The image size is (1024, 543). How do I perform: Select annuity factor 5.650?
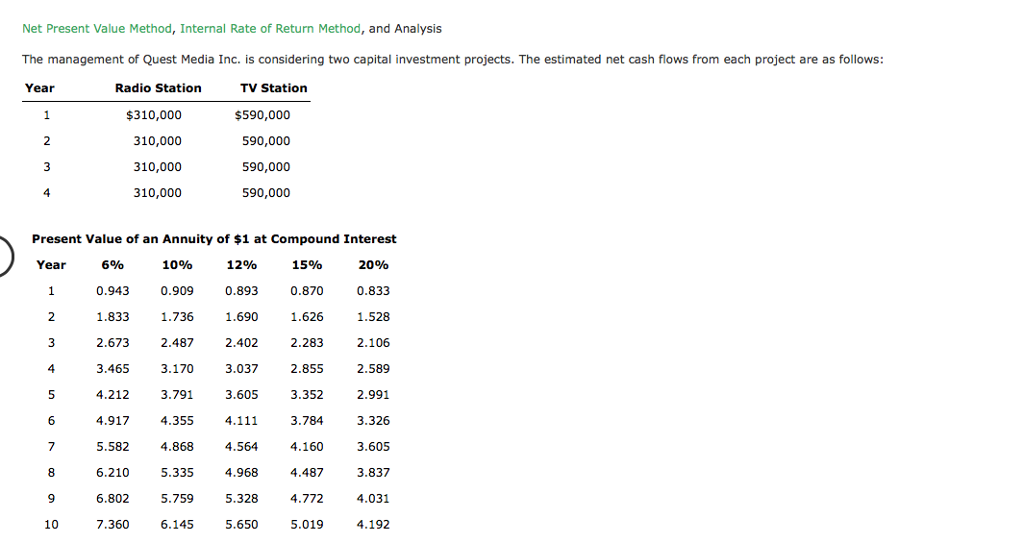click(242, 525)
